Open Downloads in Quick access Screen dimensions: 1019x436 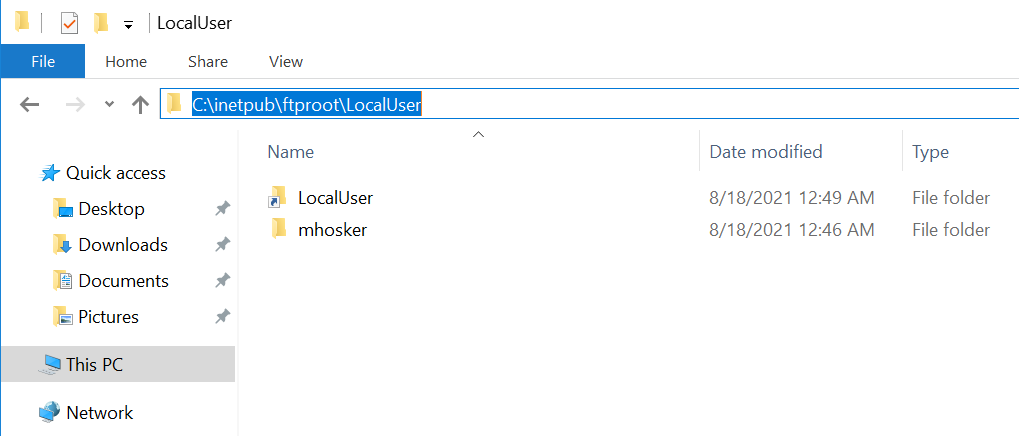[x=123, y=245]
